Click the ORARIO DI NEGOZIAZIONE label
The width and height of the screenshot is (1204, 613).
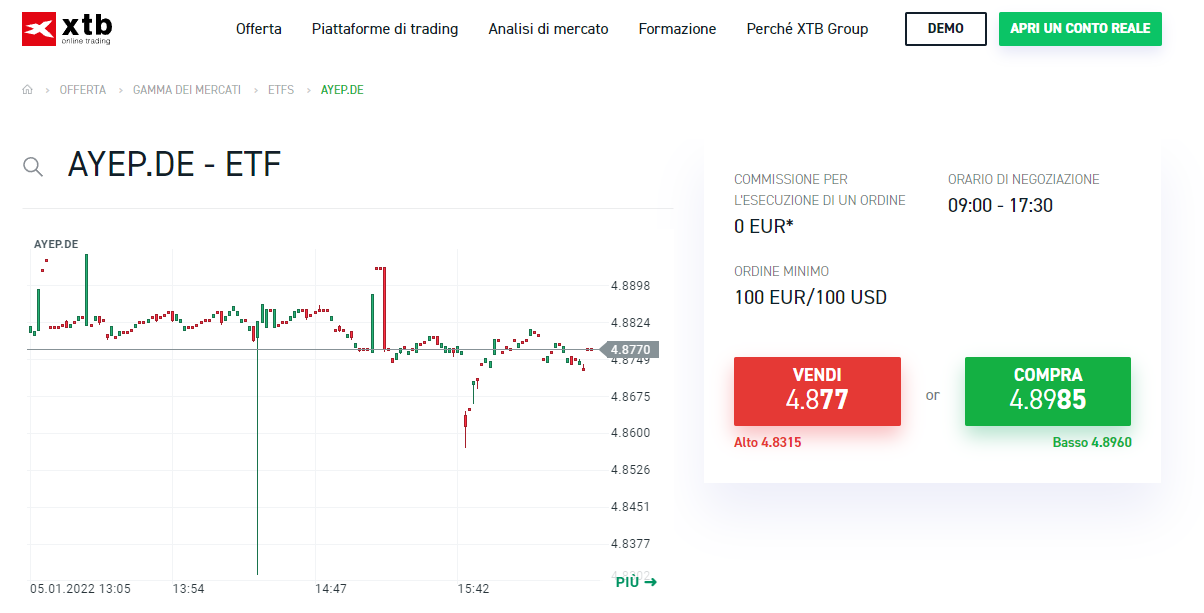(x=1024, y=180)
